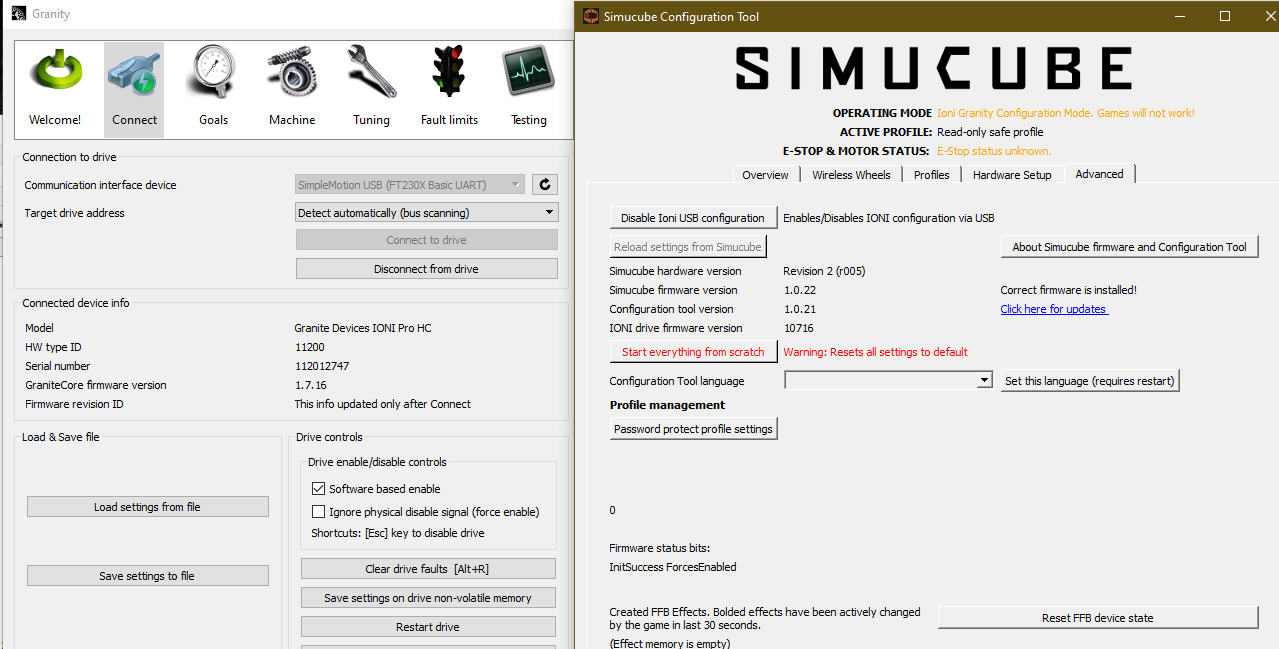
Task: Click Set this language button
Action: pos(1090,381)
